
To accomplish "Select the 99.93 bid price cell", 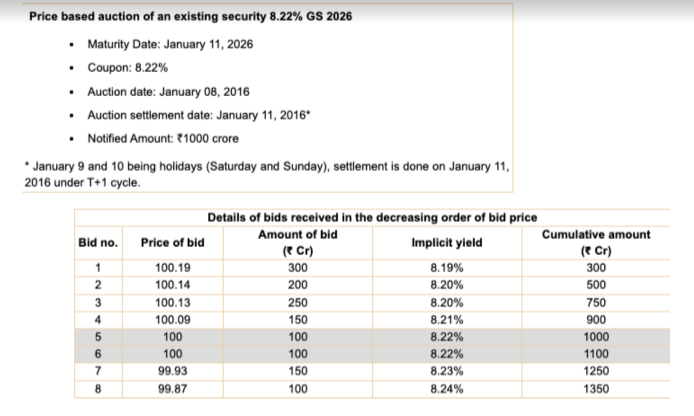I will pyautogui.click(x=173, y=372).
